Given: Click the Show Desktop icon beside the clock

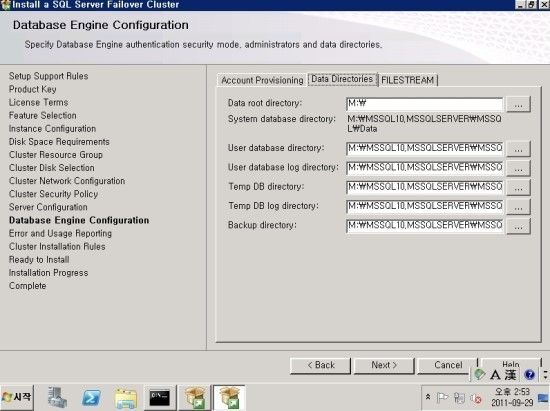Looking at the screenshot, I should tap(543, 398).
